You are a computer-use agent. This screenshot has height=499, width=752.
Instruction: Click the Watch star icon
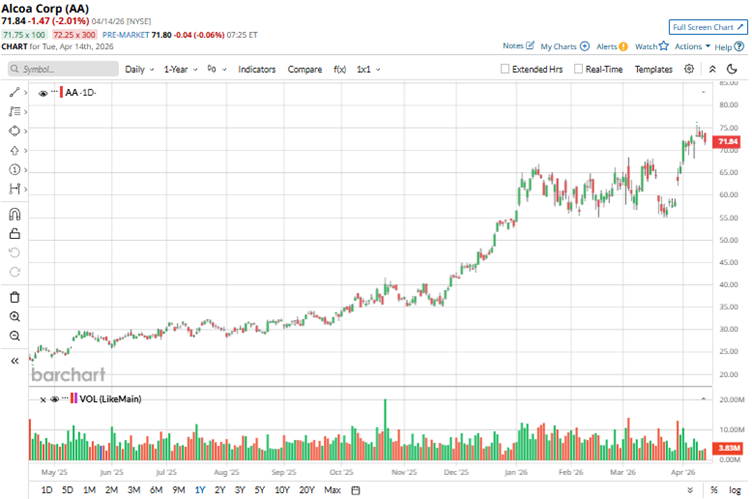[663, 46]
